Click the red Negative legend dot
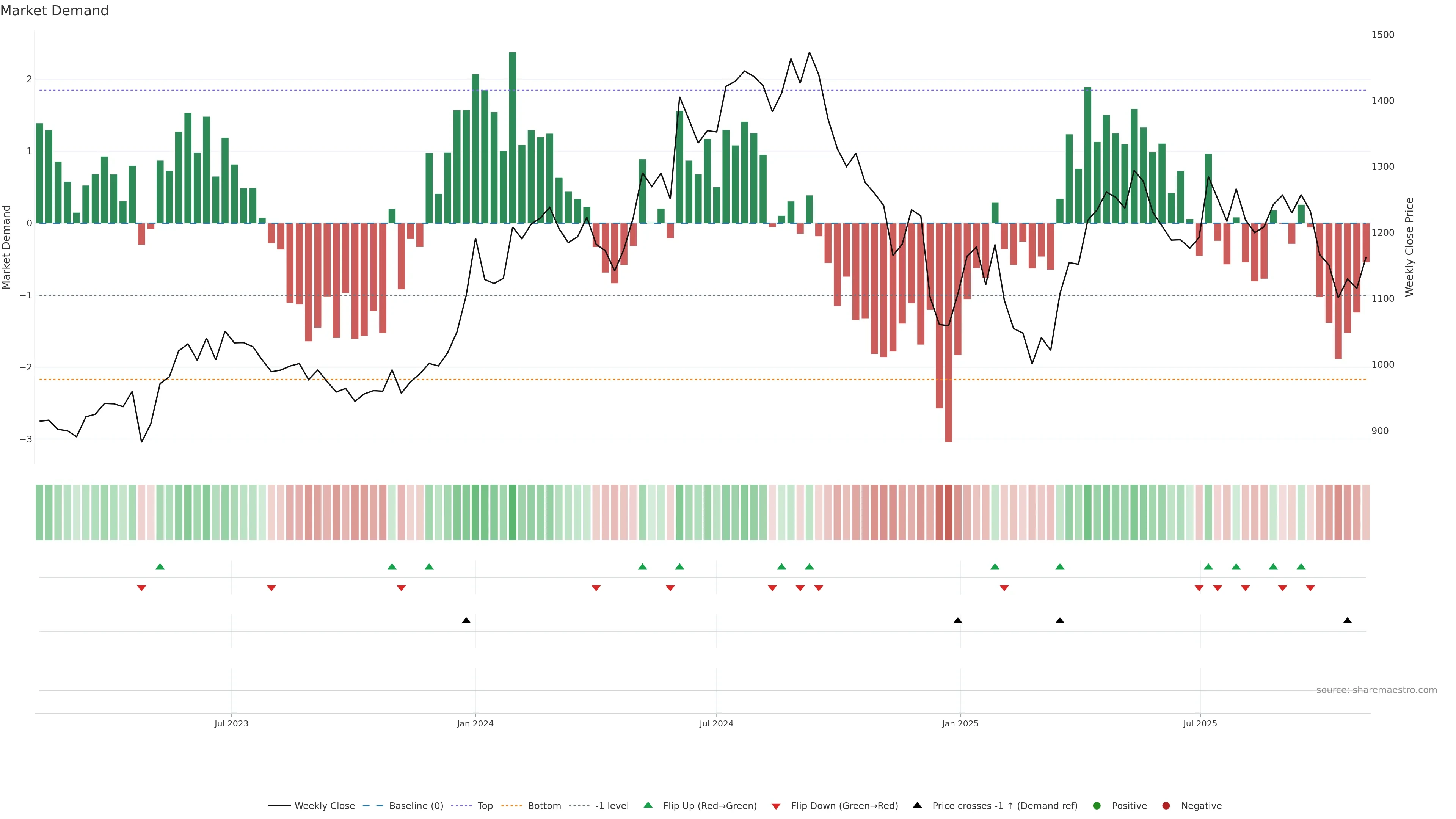The width and height of the screenshot is (1456, 819). pyautogui.click(x=1166, y=805)
